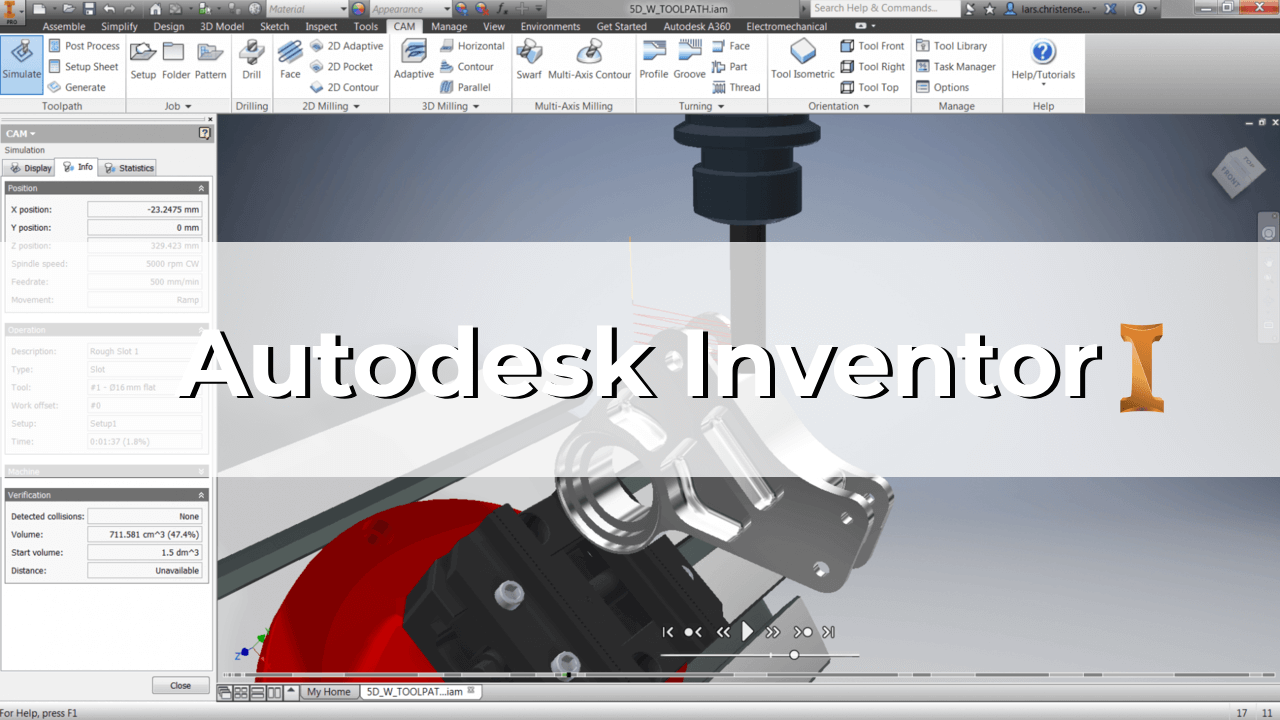Viewport: 1280px width, 720px height.
Task: Click the simulation speed slider handle
Action: [x=794, y=655]
